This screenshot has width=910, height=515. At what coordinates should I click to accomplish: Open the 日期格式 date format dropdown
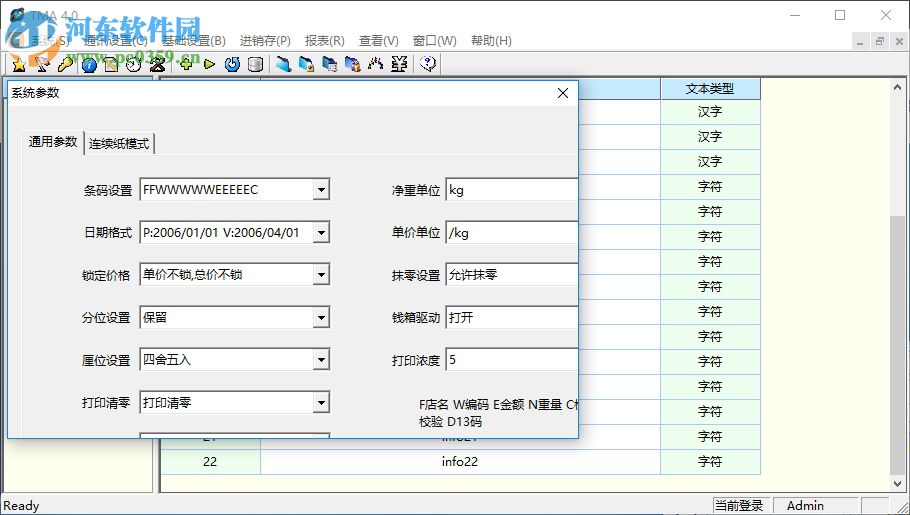coord(321,233)
